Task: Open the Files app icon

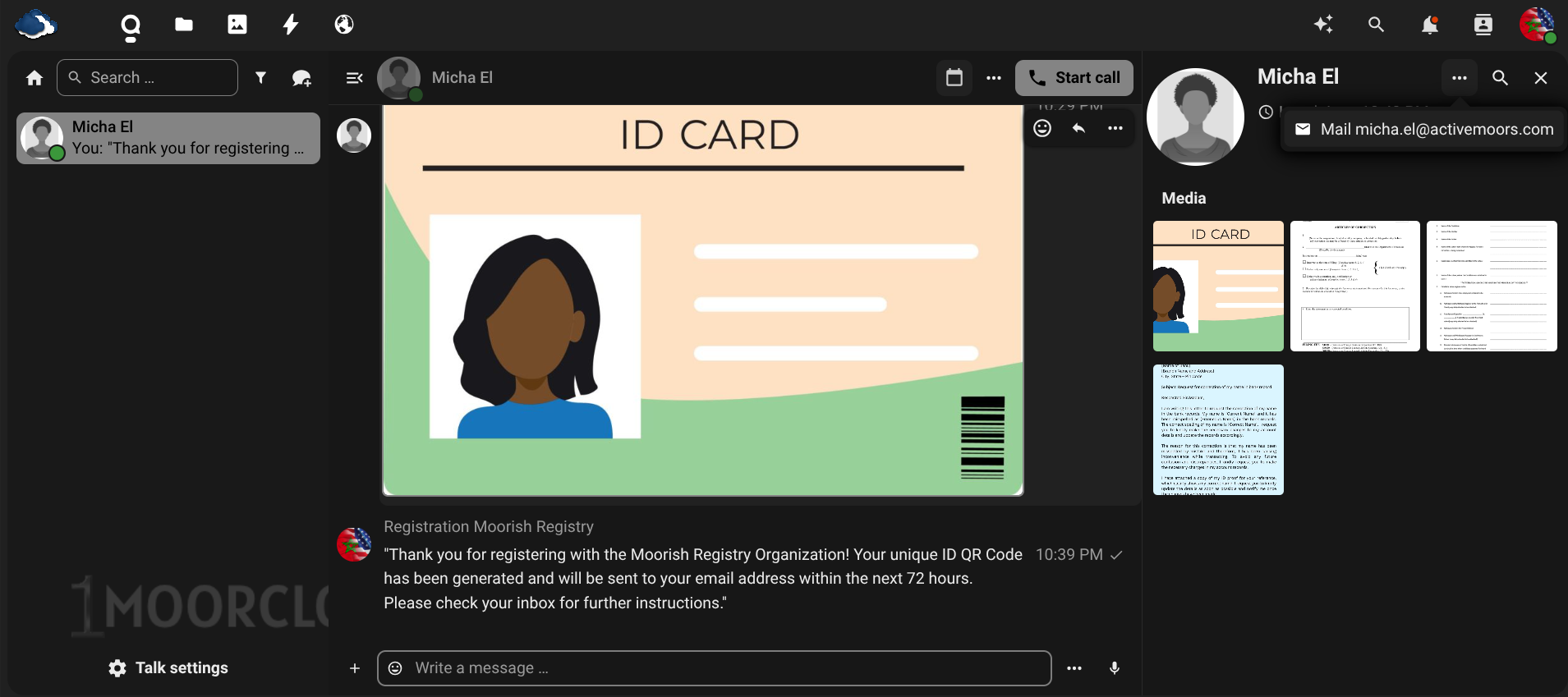Action: click(184, 25)
